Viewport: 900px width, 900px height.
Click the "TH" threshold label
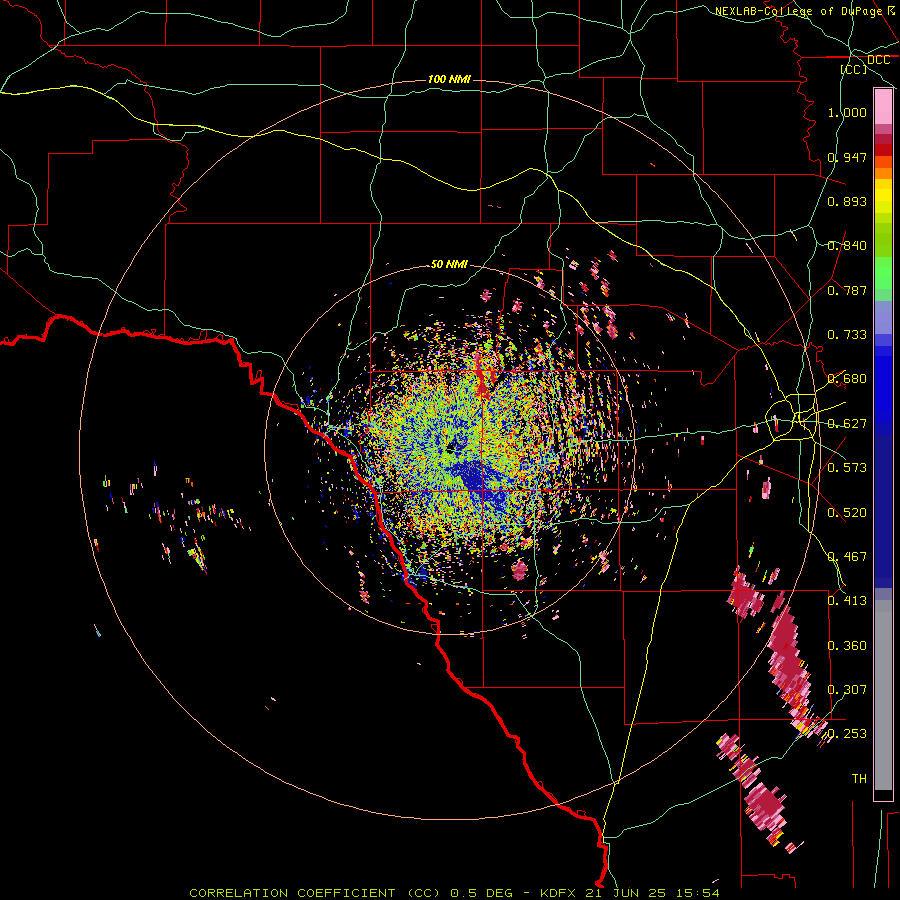[859, 779]
